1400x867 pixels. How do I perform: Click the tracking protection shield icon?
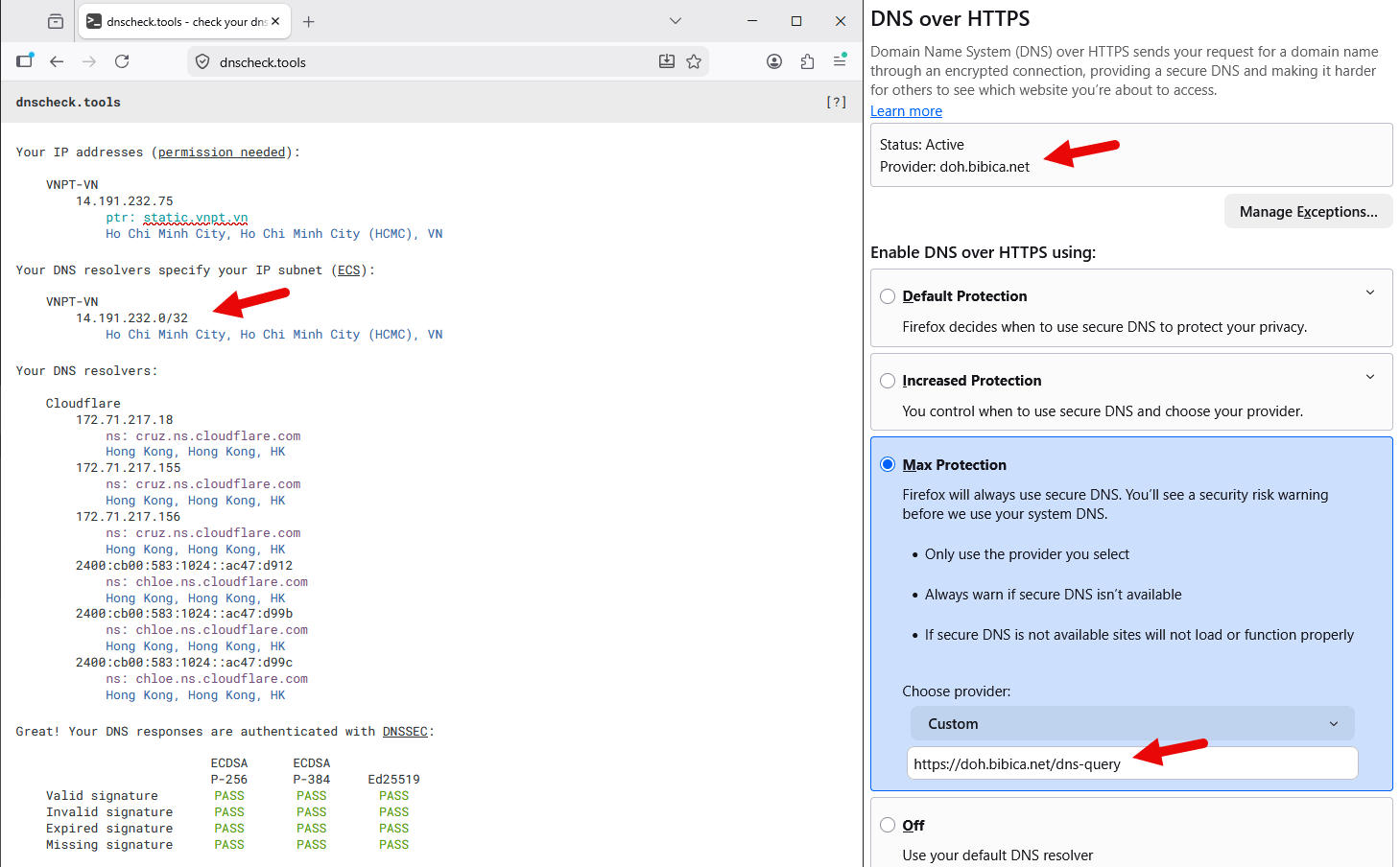click(x=202, y=62)
